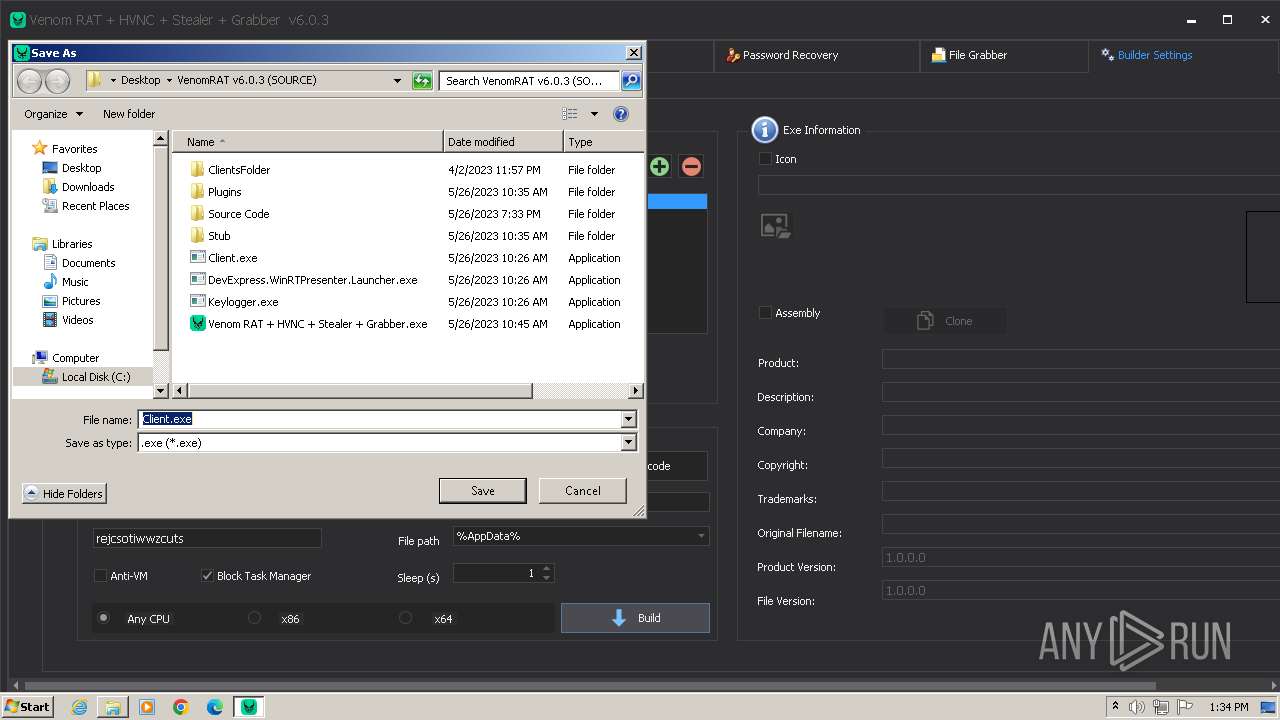Select the Any CPU radio button

[x=103, y=618]
